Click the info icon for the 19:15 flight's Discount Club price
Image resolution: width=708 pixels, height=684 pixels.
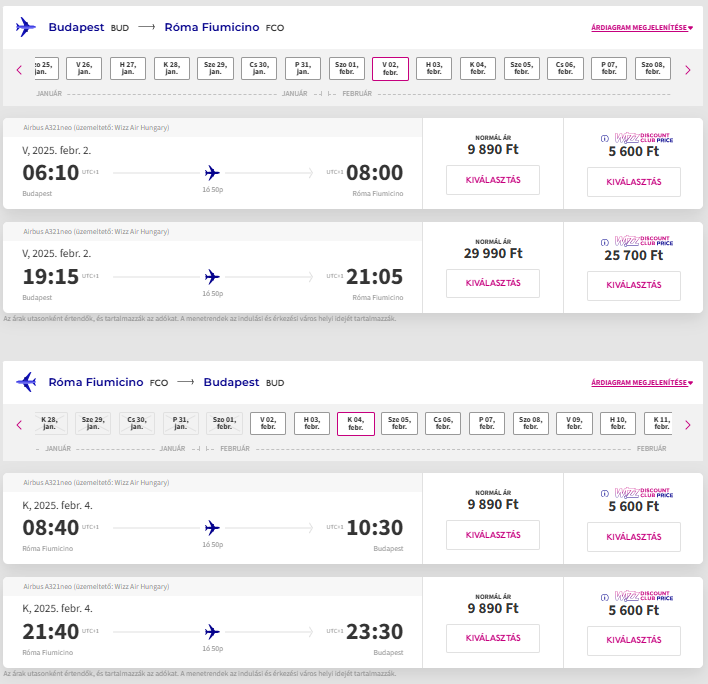pos(604,241)
